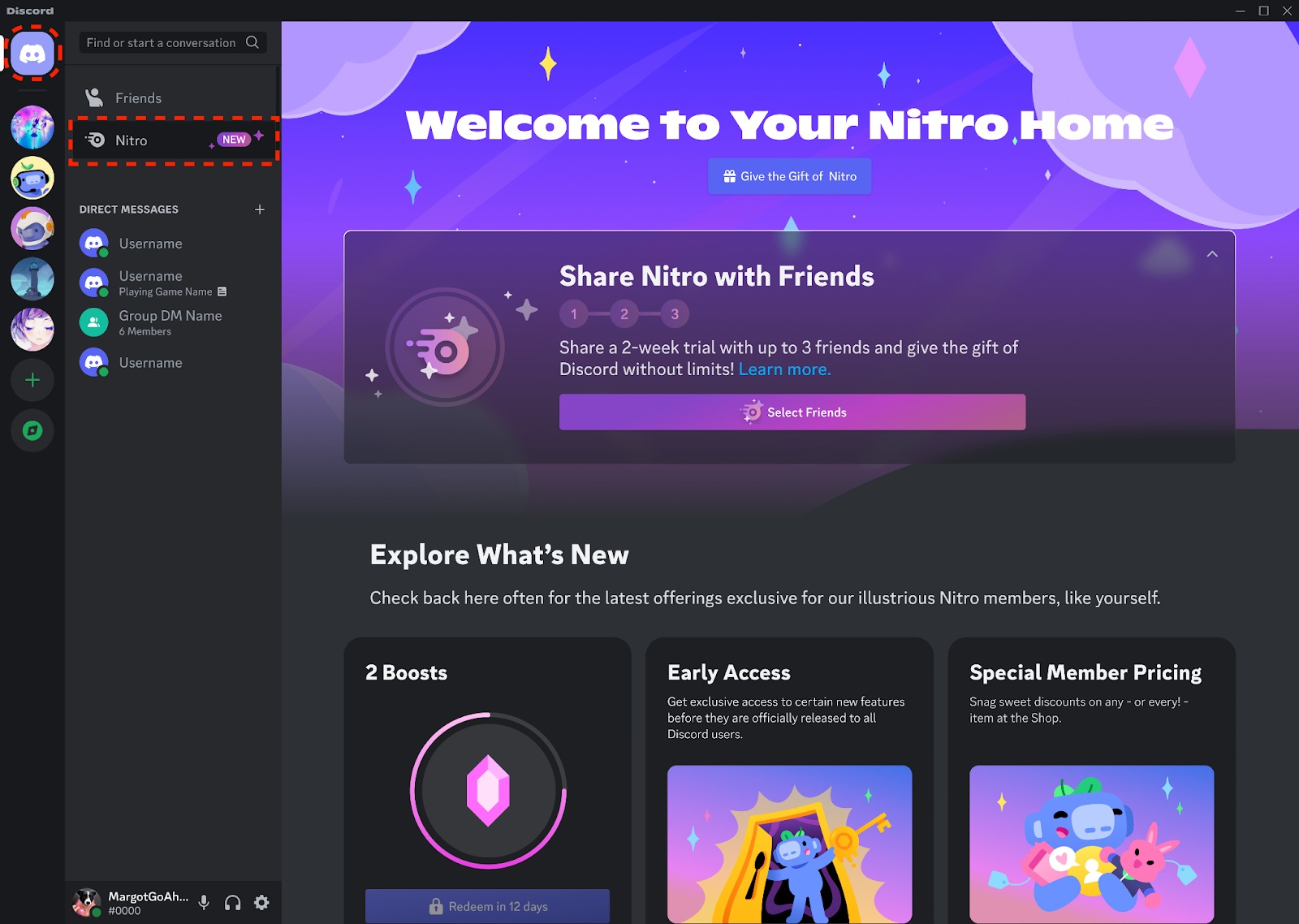Open the Learn more link
1299x924 pixels.
783,369
